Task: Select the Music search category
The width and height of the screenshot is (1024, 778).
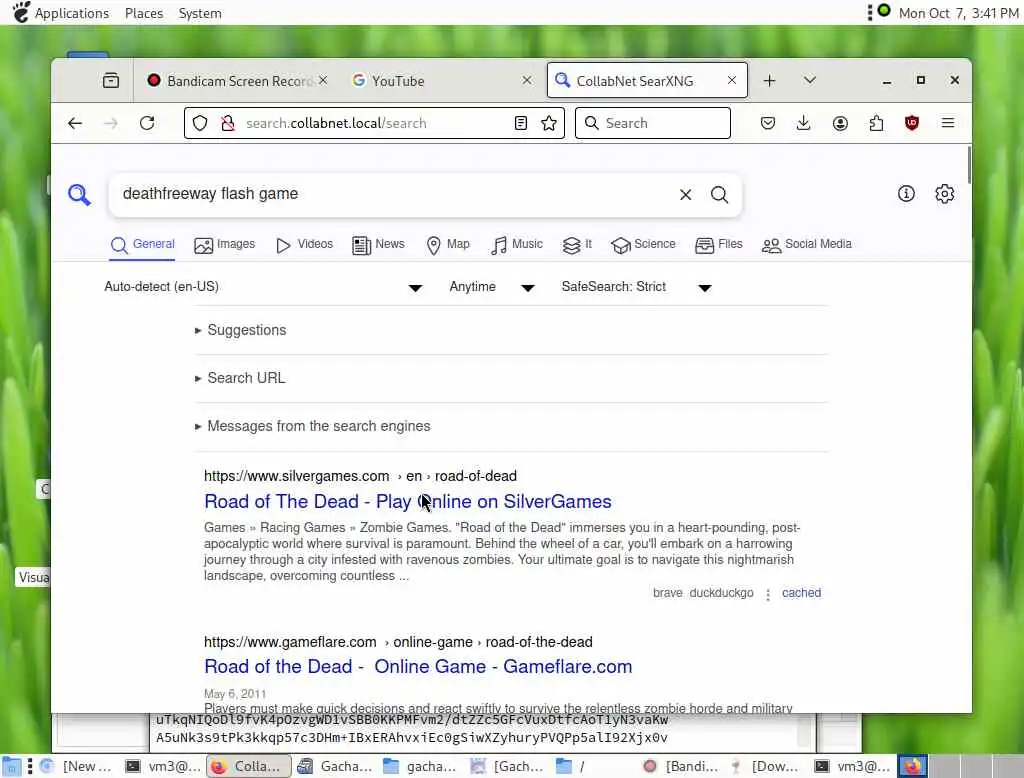Action: click(517, 244)
